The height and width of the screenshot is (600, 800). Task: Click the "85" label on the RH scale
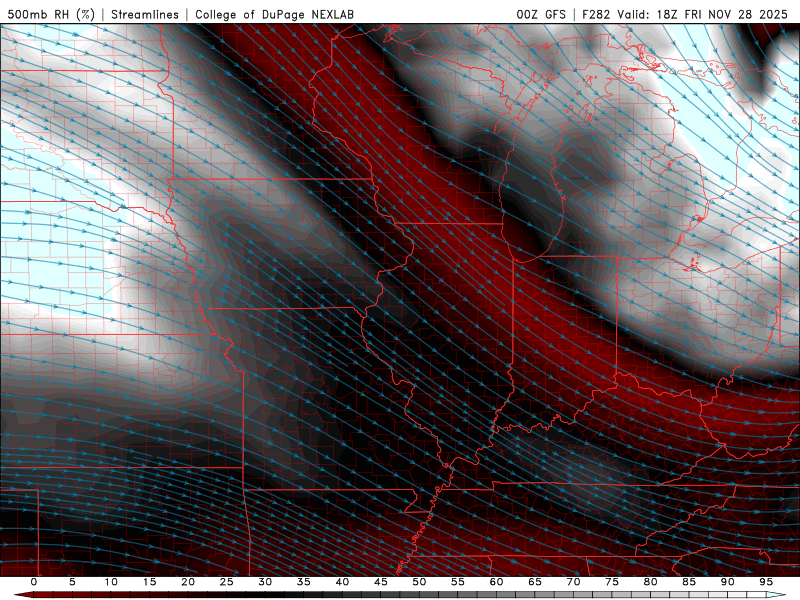689,582
